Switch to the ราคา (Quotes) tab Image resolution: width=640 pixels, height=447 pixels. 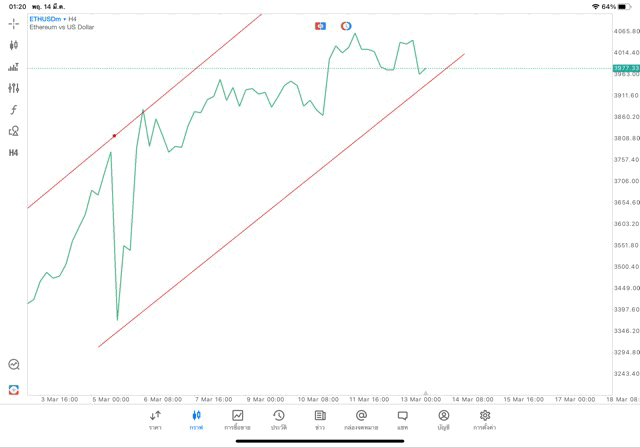click(155, 419)
